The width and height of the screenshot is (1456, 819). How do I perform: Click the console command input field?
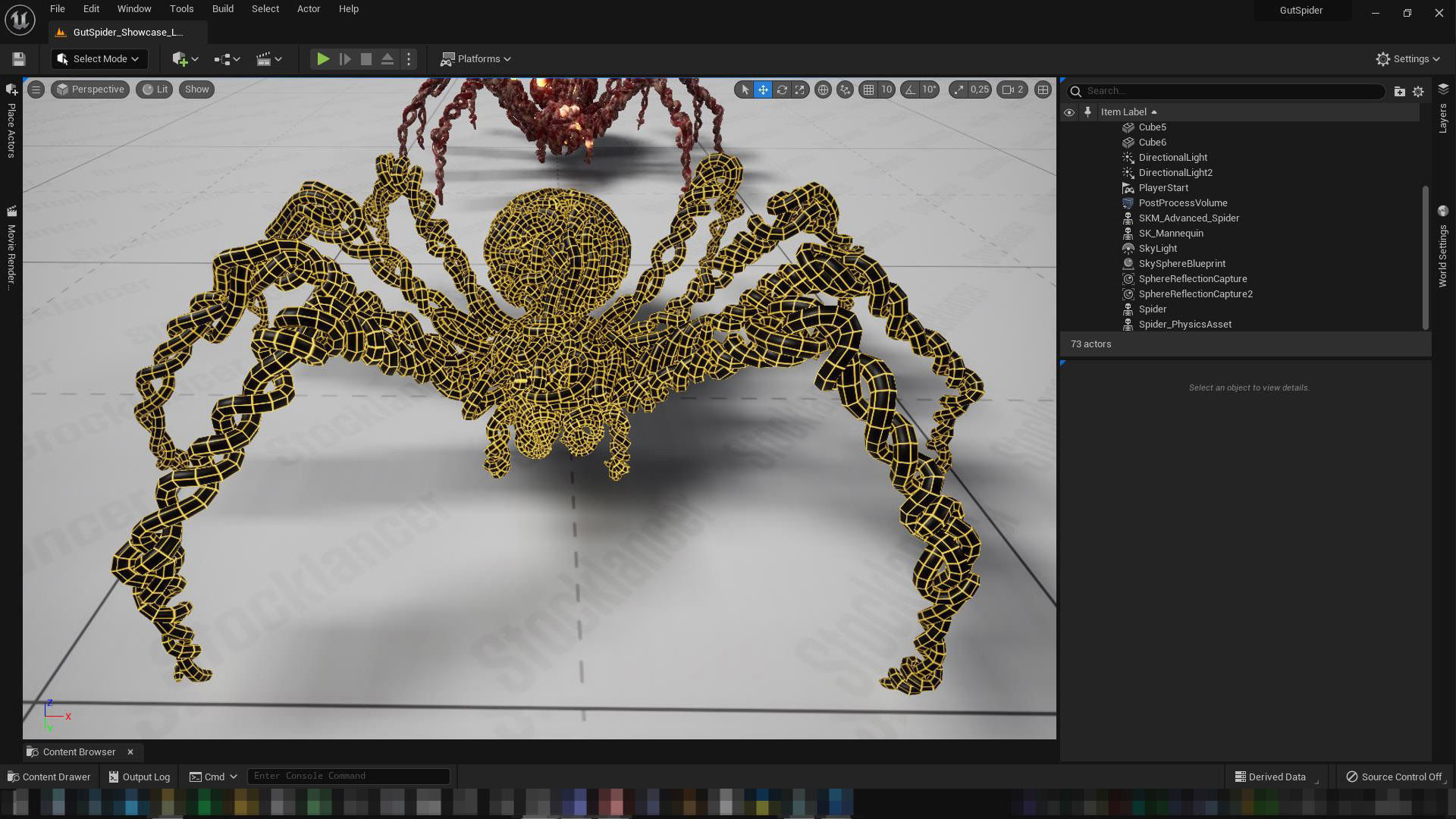point(349,776)
